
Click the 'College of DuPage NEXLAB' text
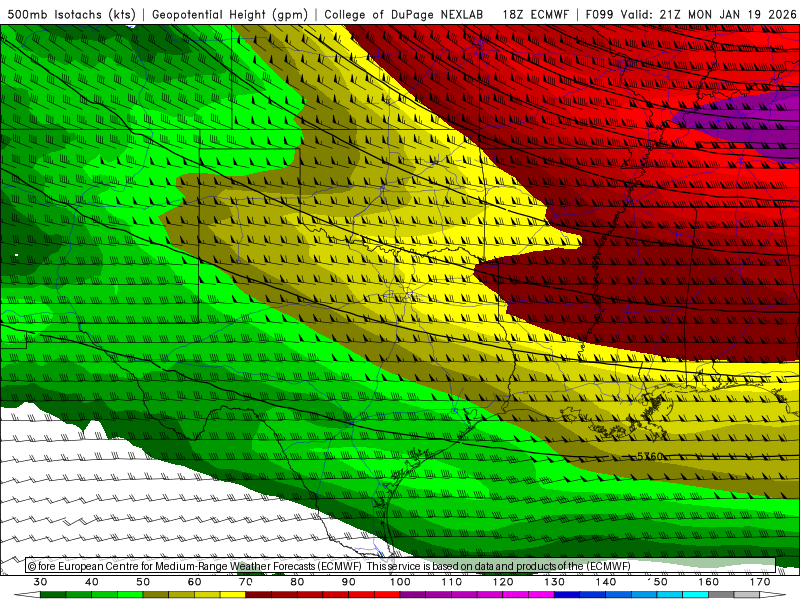404,14
